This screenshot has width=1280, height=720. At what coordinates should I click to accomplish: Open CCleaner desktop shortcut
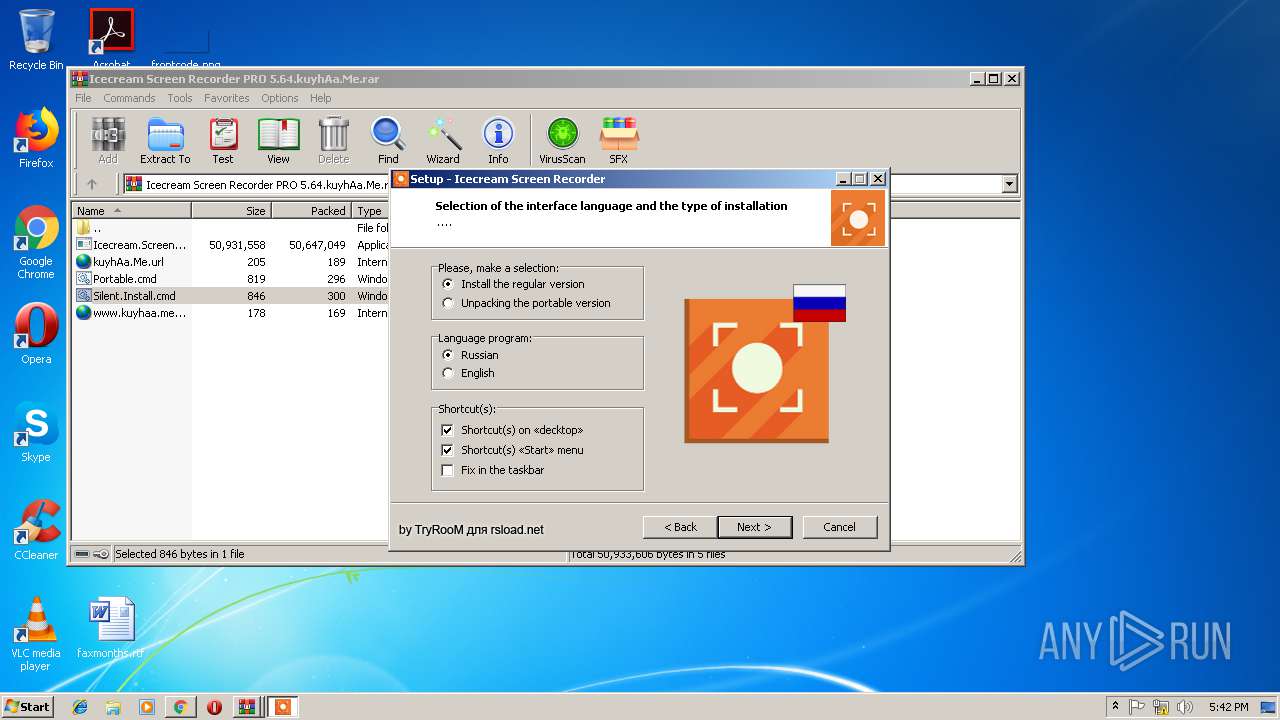(36, 530)
